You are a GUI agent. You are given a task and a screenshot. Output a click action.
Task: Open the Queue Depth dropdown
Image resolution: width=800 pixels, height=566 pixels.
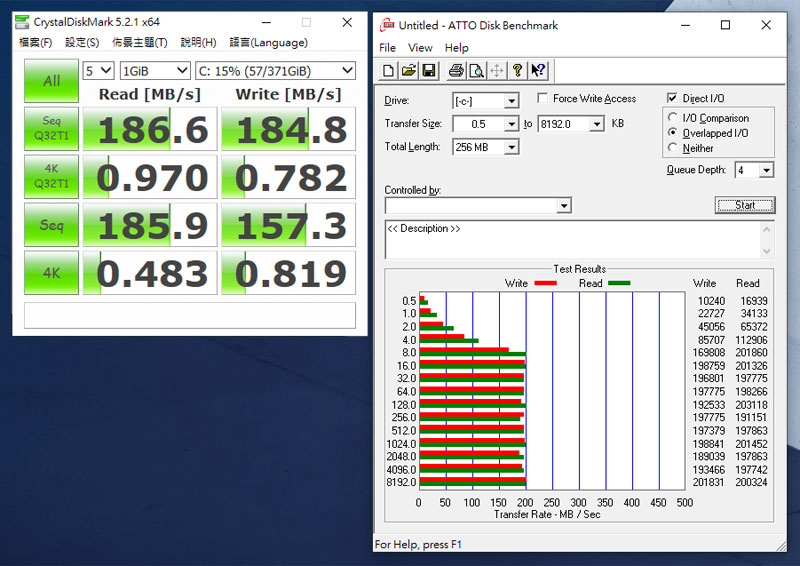pos(766,170)
